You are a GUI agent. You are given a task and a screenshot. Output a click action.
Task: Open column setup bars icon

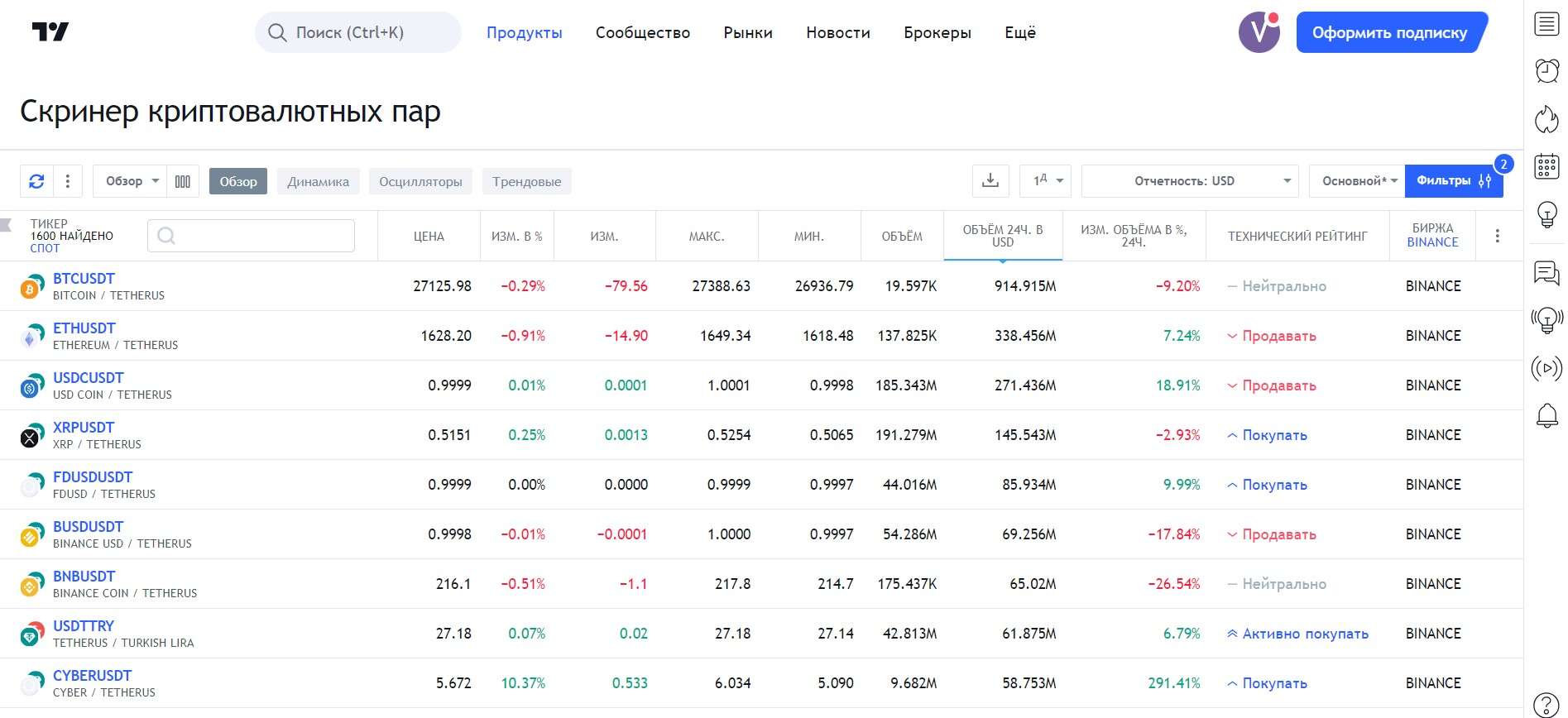183,181
